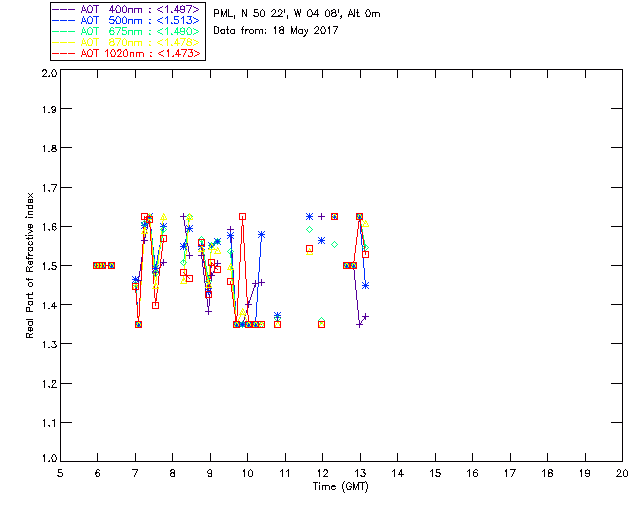Click the red 1020nm peak marker near 9.9 GMT

[242, 216]
